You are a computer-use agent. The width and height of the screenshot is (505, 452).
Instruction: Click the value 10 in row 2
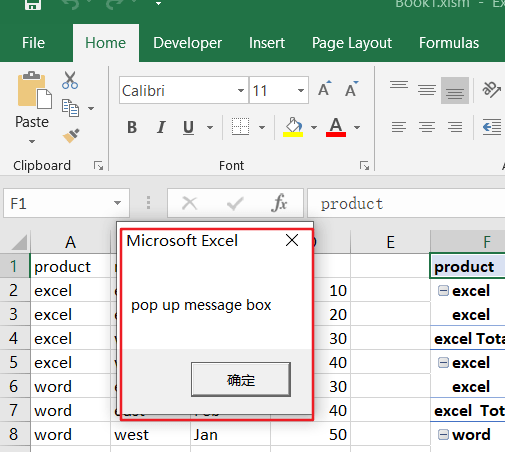tap(338, 291)
